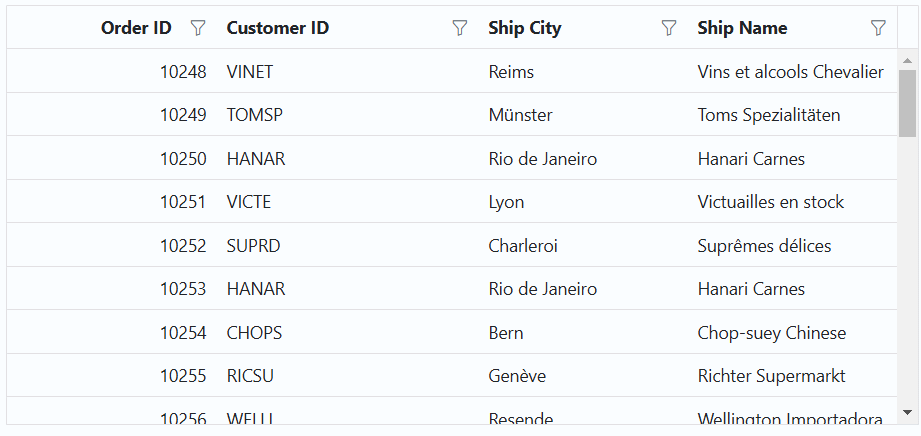This screenshot has height=436, width=921.
Task: Select the CHOPS customer cell
Action: point(255,333)
